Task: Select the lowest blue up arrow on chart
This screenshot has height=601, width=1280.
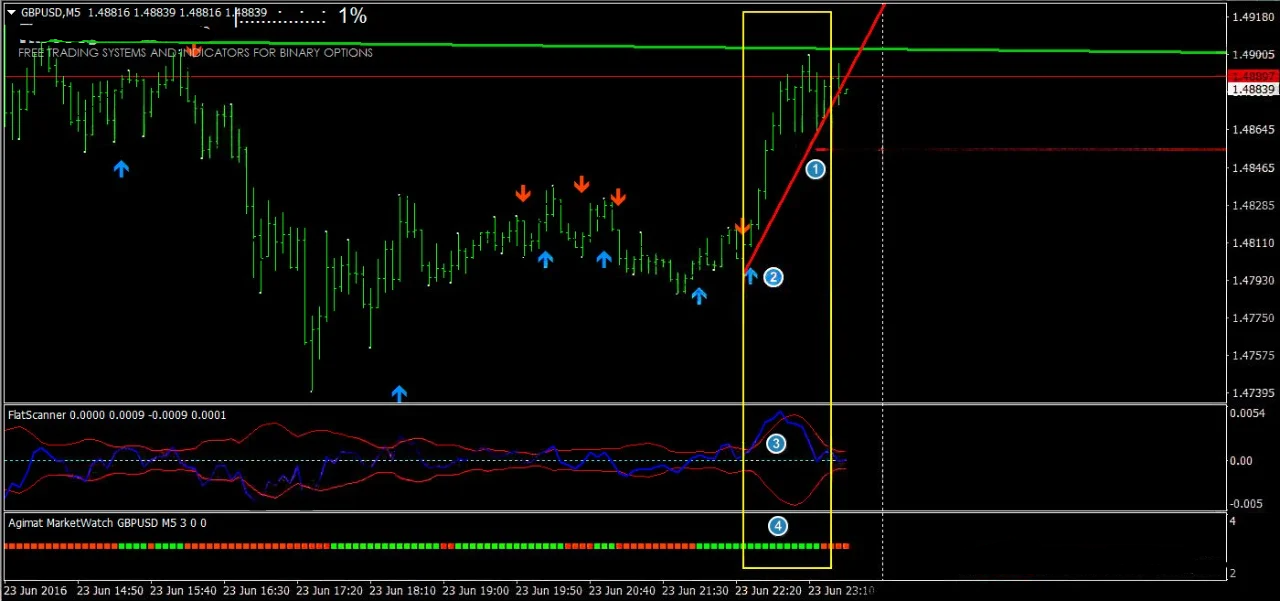Action: 399,393
